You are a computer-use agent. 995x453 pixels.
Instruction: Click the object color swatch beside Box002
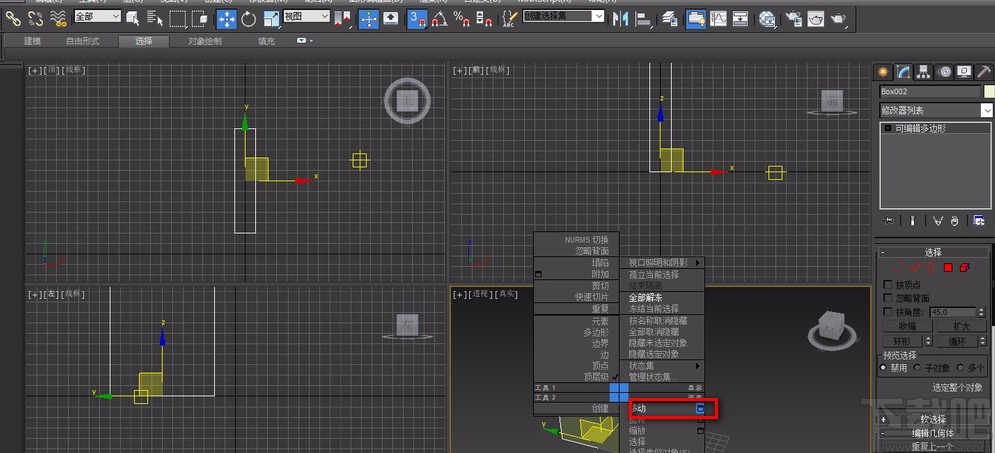pyautogui.click(x=988, y=92)
